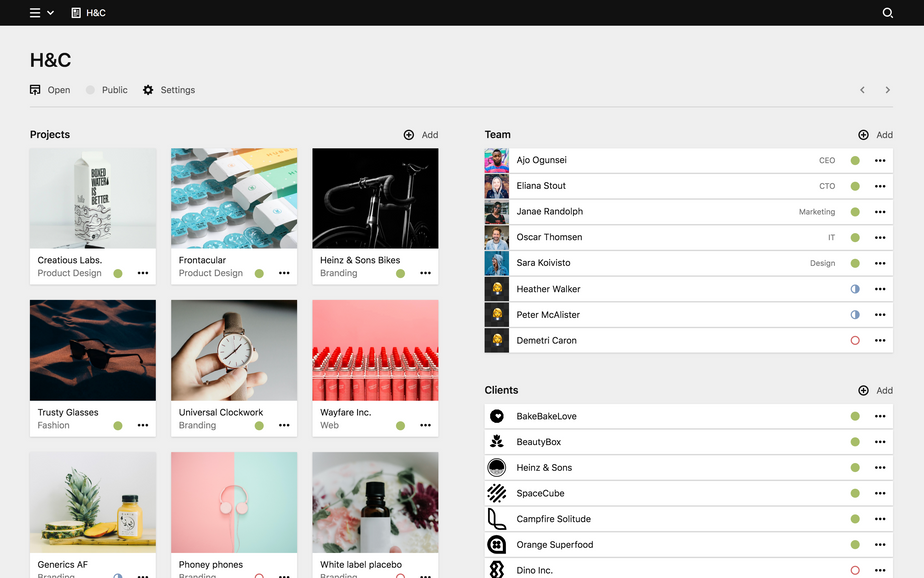Click the Orange Superfood logo icon
Image resolution: width=924 pixels, height=578 pixels.
coord(497,545)
